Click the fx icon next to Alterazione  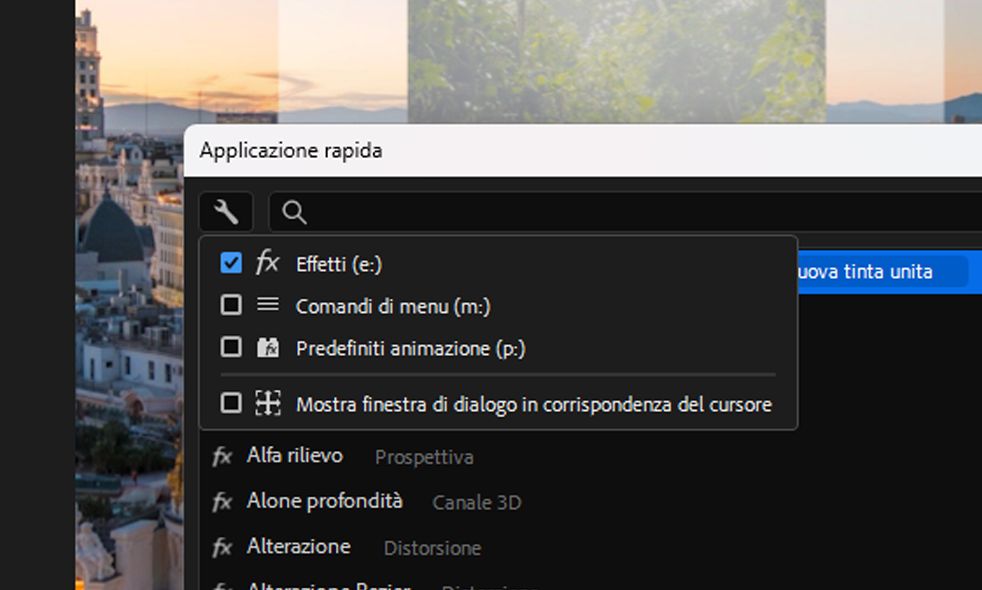(222, 548)
